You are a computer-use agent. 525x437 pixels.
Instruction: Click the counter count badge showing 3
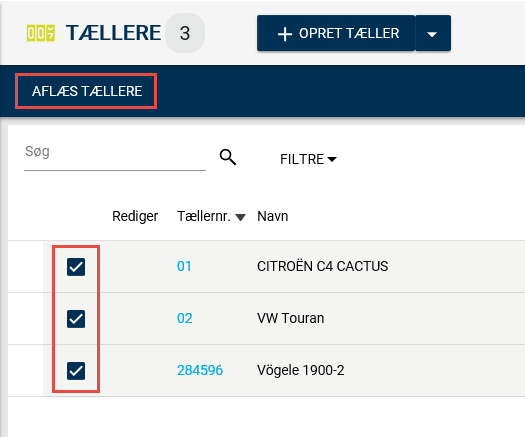[185, 33]
